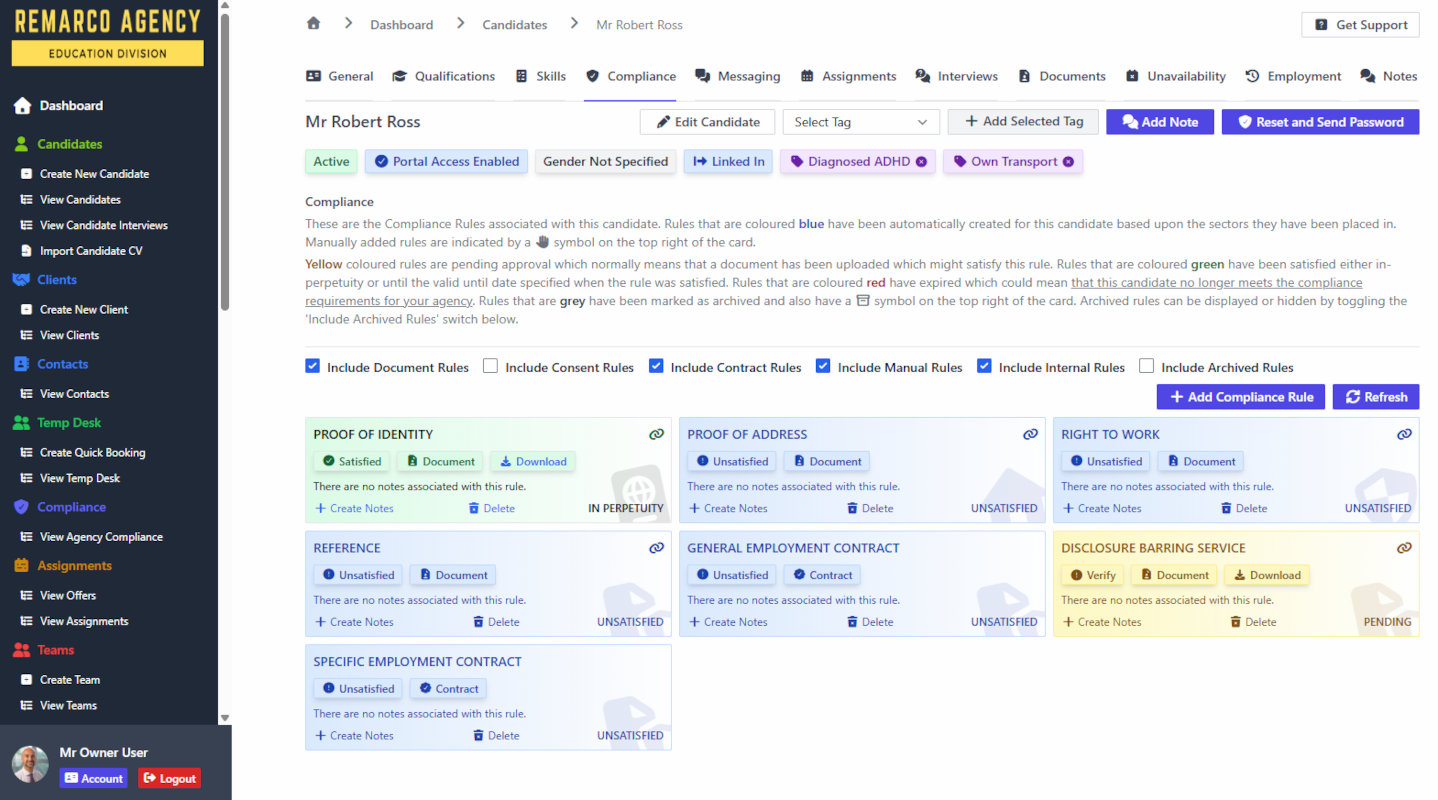1438x800 pixels.
Task: Toggle Include Internal Rules checkbox
Action: coord(984,367)
